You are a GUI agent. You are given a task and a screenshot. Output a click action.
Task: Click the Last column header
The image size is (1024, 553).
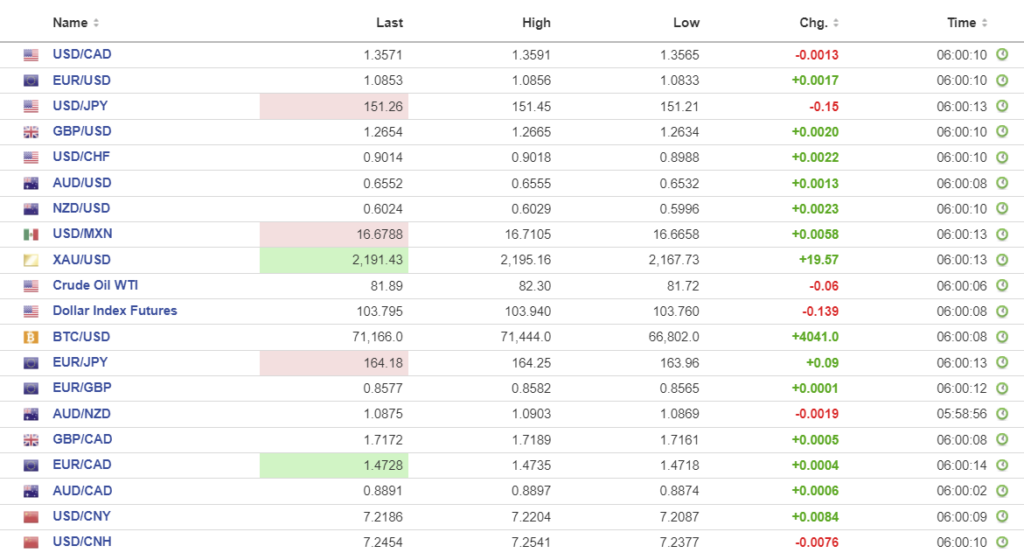(389, 22)
